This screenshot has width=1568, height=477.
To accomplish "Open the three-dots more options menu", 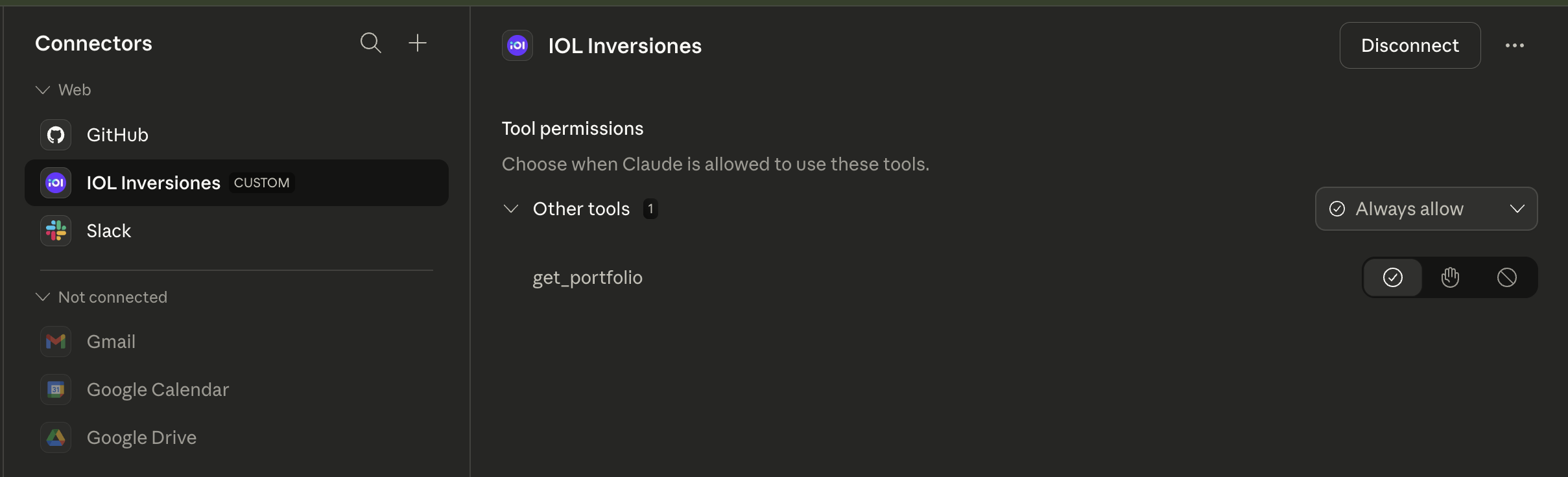I will point(1514,45).
